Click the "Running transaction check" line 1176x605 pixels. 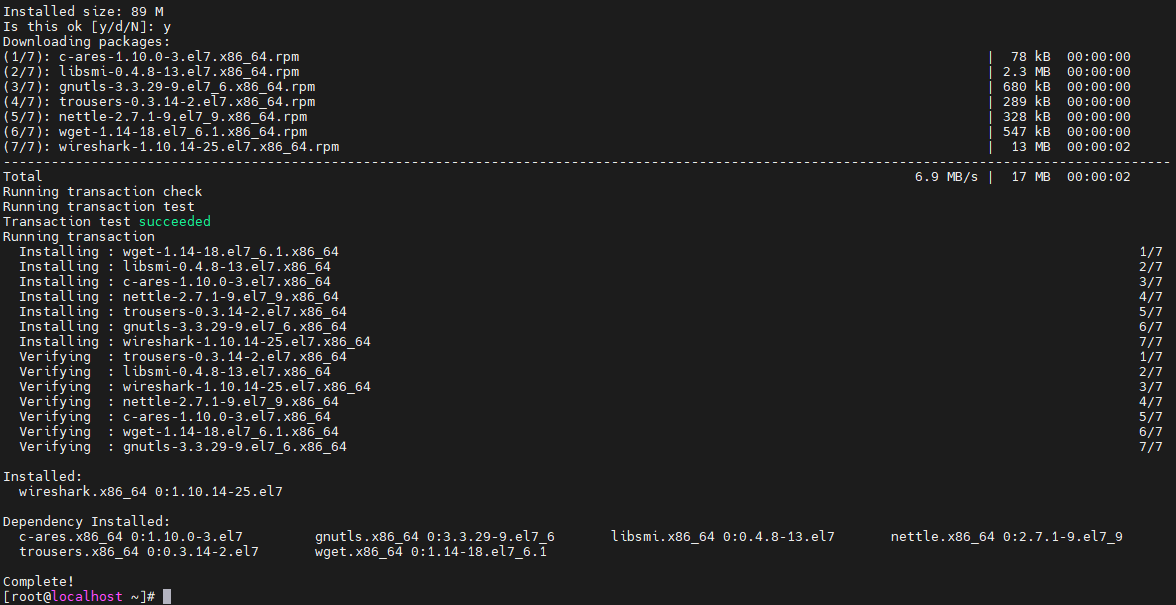102,192
